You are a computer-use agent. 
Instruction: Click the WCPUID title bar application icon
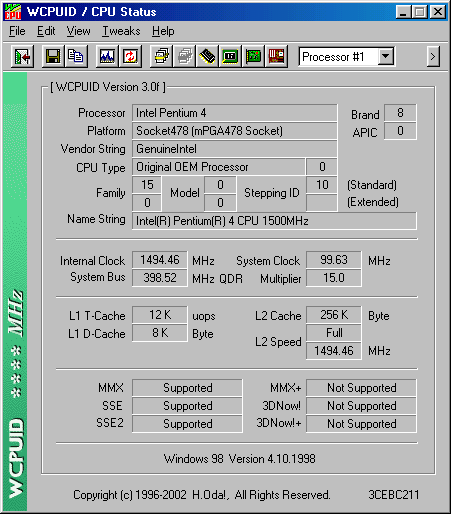pyautogui.click(x=13, y=12)
